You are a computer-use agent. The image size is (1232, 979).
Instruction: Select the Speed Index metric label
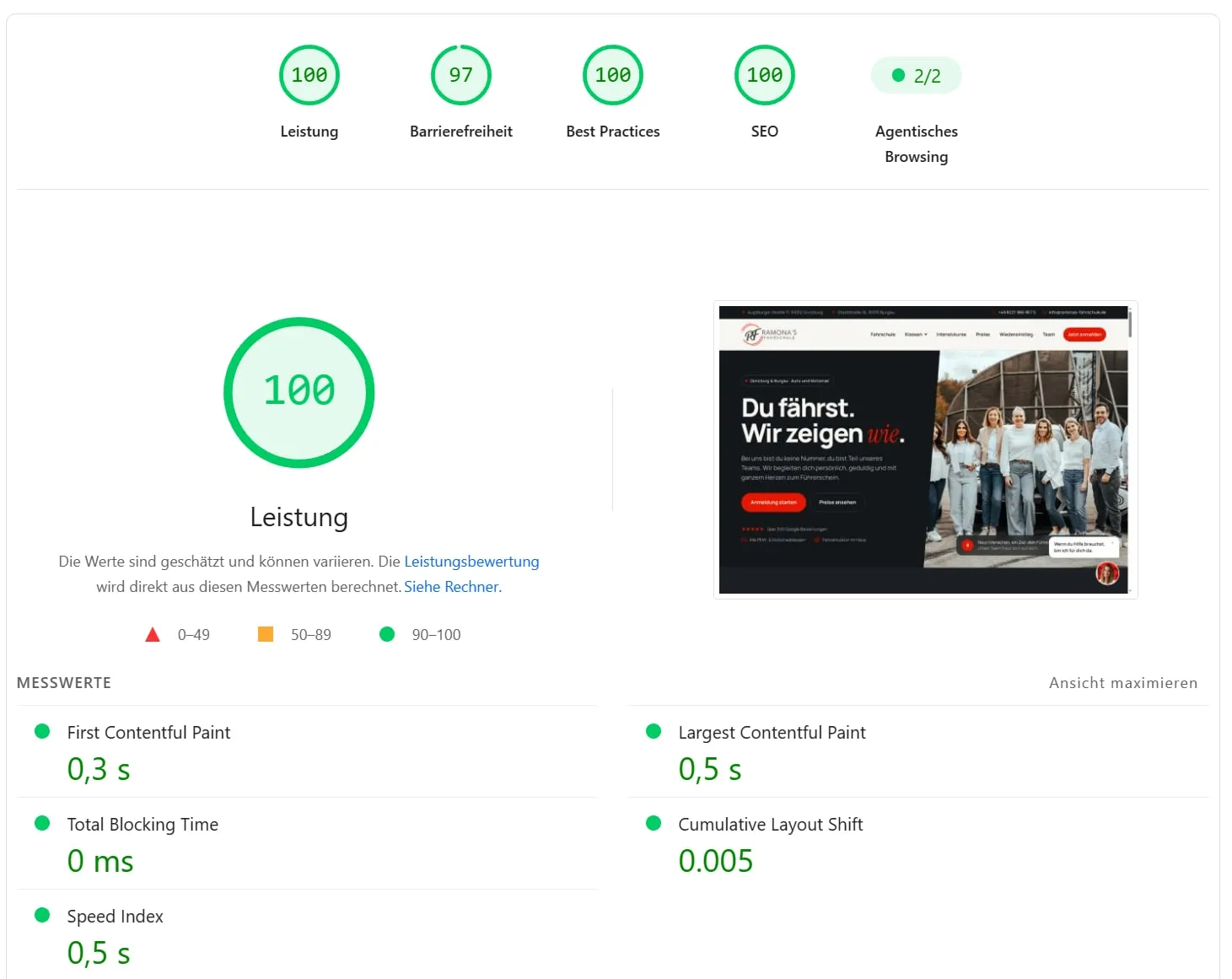115,917
